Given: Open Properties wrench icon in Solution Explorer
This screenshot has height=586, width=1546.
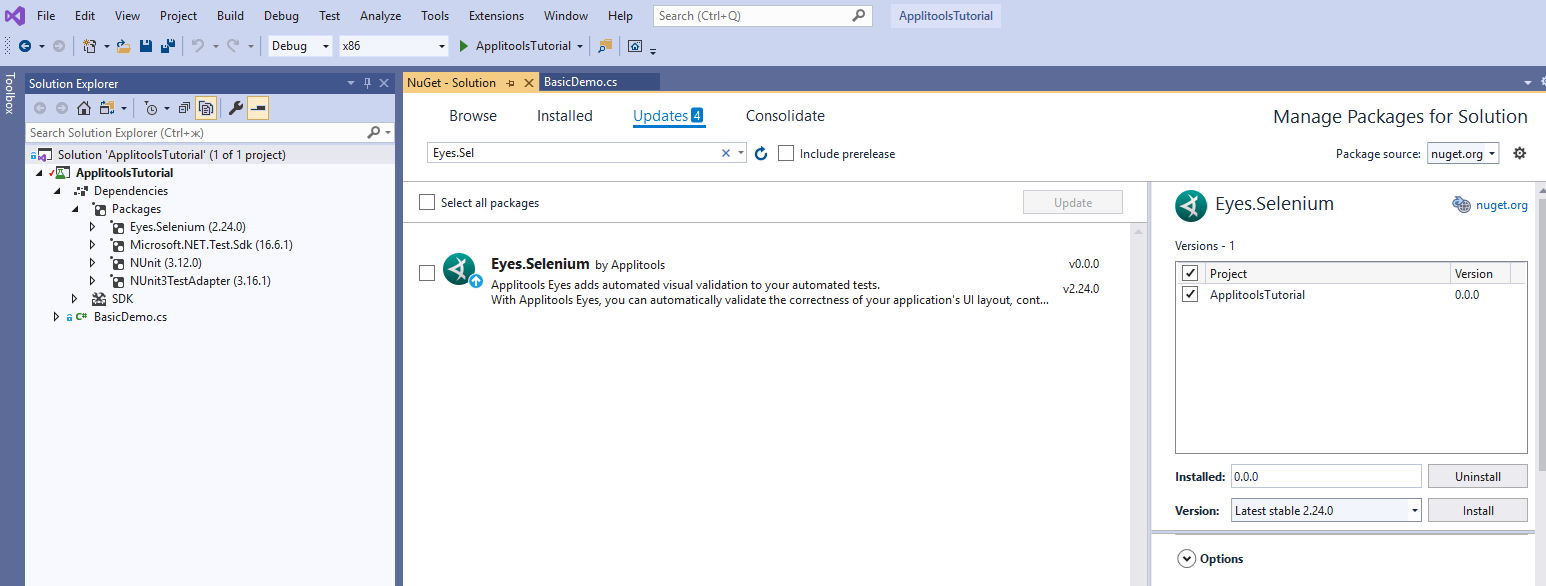Looking at the screenshot, I should (x=236, y=108).
